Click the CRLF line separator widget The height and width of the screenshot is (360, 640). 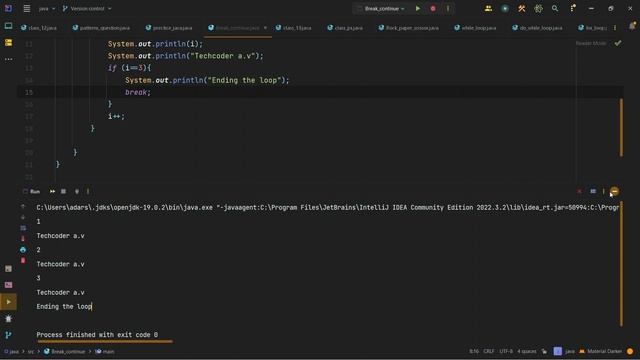coord(489,351)
